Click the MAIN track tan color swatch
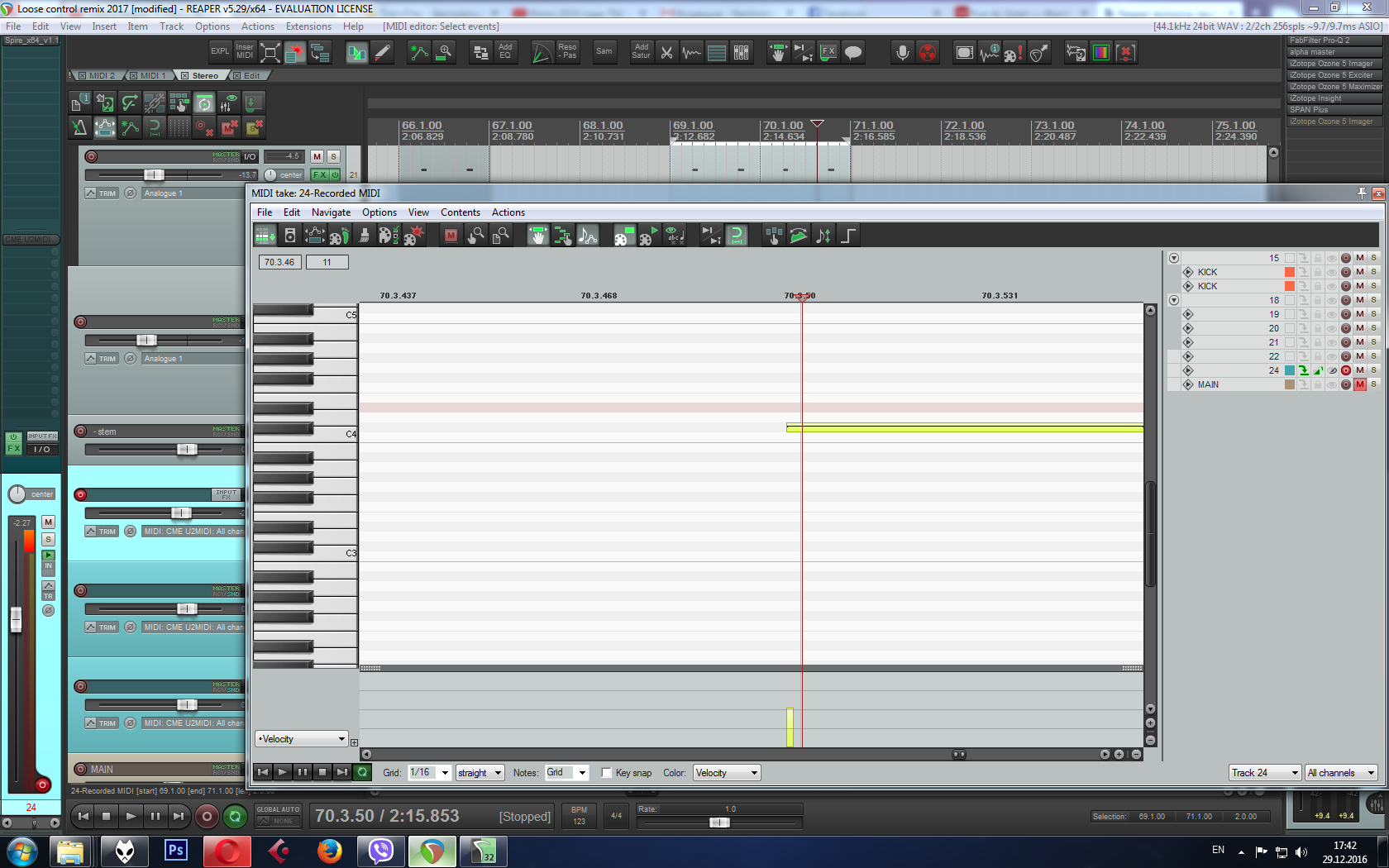Screen dimensions: 1389x868 click(x=1290, y=384)
